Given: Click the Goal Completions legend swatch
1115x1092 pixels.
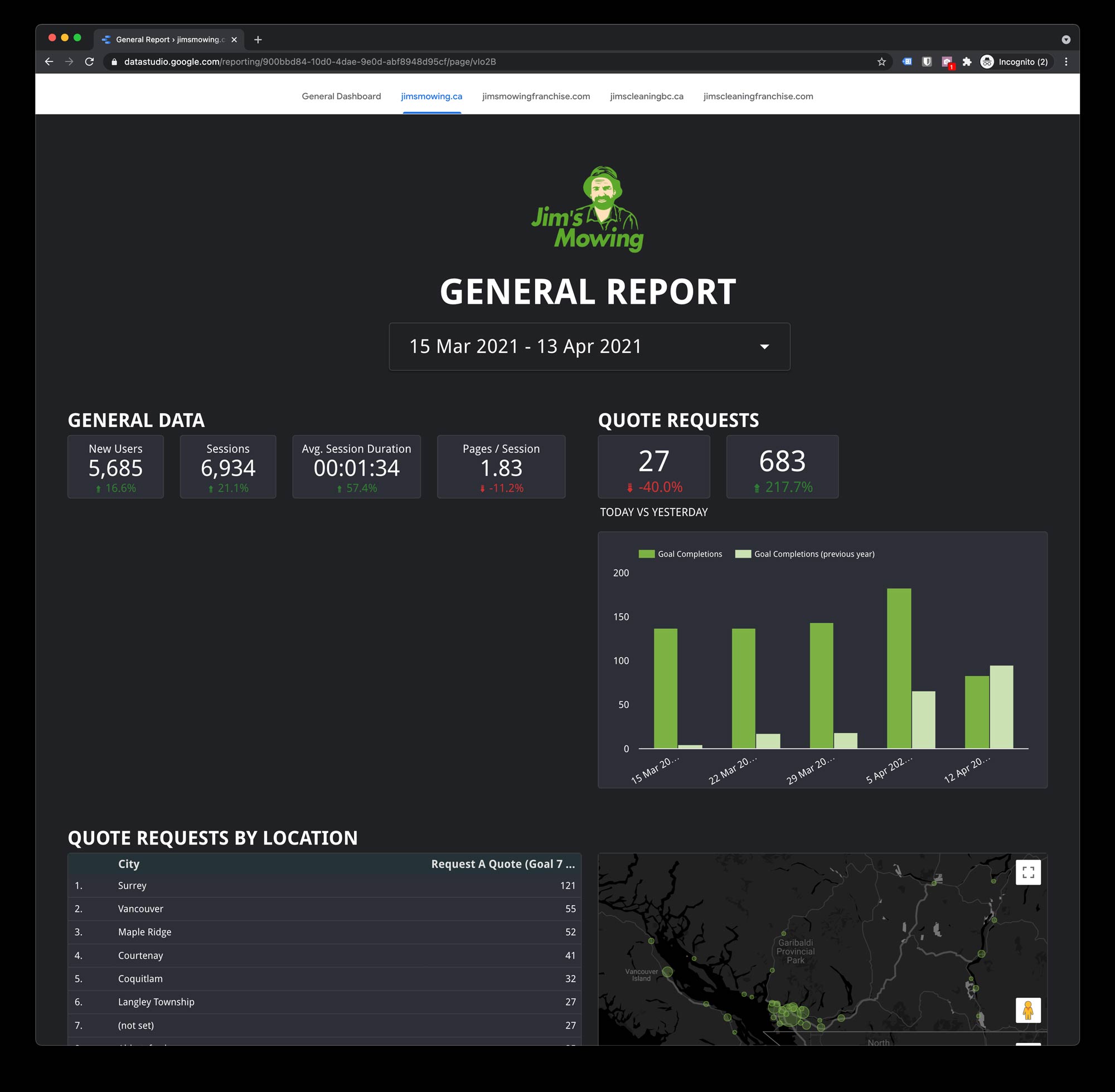Looking at the screenshot, I should click(x=646, y=554).
